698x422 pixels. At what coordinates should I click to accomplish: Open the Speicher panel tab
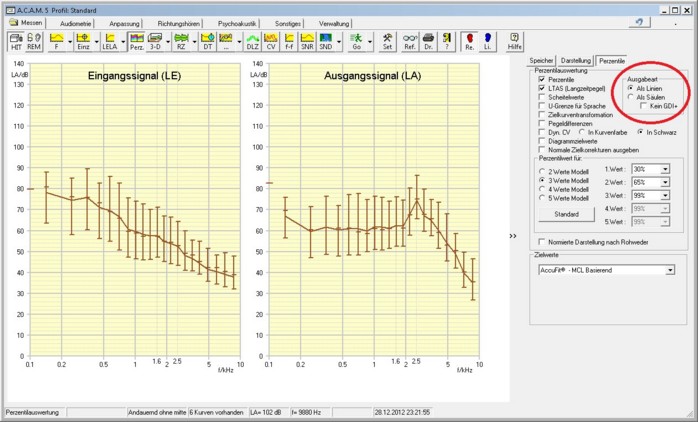(541, 61)
